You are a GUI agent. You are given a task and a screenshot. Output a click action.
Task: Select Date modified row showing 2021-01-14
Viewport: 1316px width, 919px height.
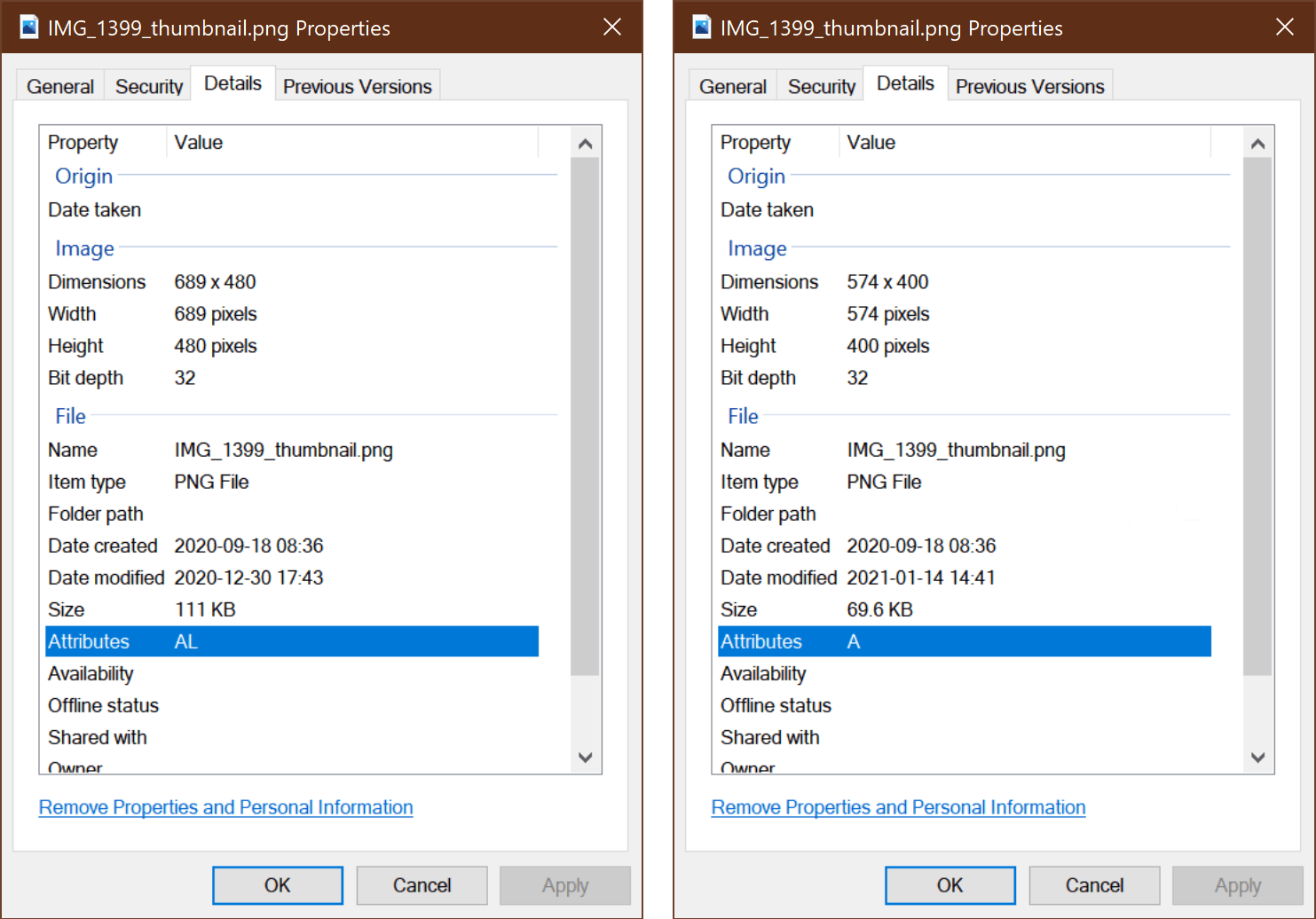click(964, 577)
